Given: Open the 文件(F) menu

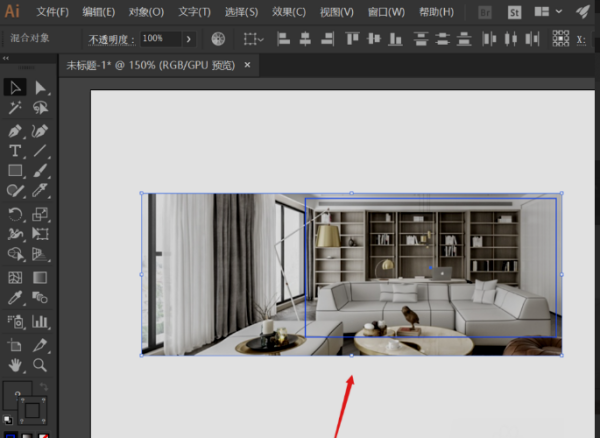Looking at the screenshot, I should pos(52,12).
